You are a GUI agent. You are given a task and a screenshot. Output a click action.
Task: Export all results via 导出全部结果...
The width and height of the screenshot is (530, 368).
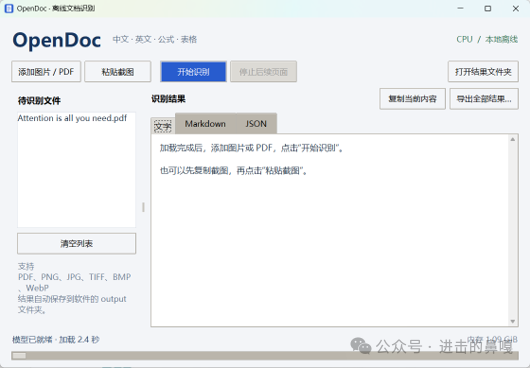pos(484,99)
